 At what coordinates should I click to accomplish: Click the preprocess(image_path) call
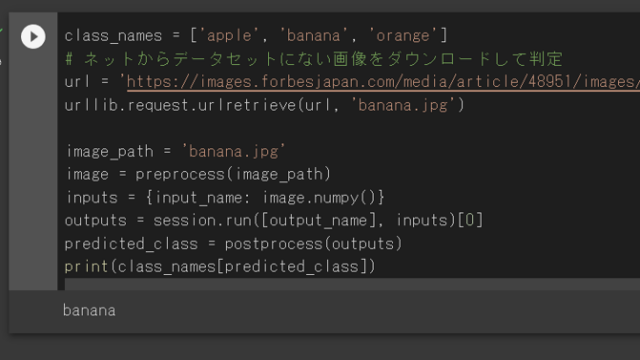click(x=233, y=175)
